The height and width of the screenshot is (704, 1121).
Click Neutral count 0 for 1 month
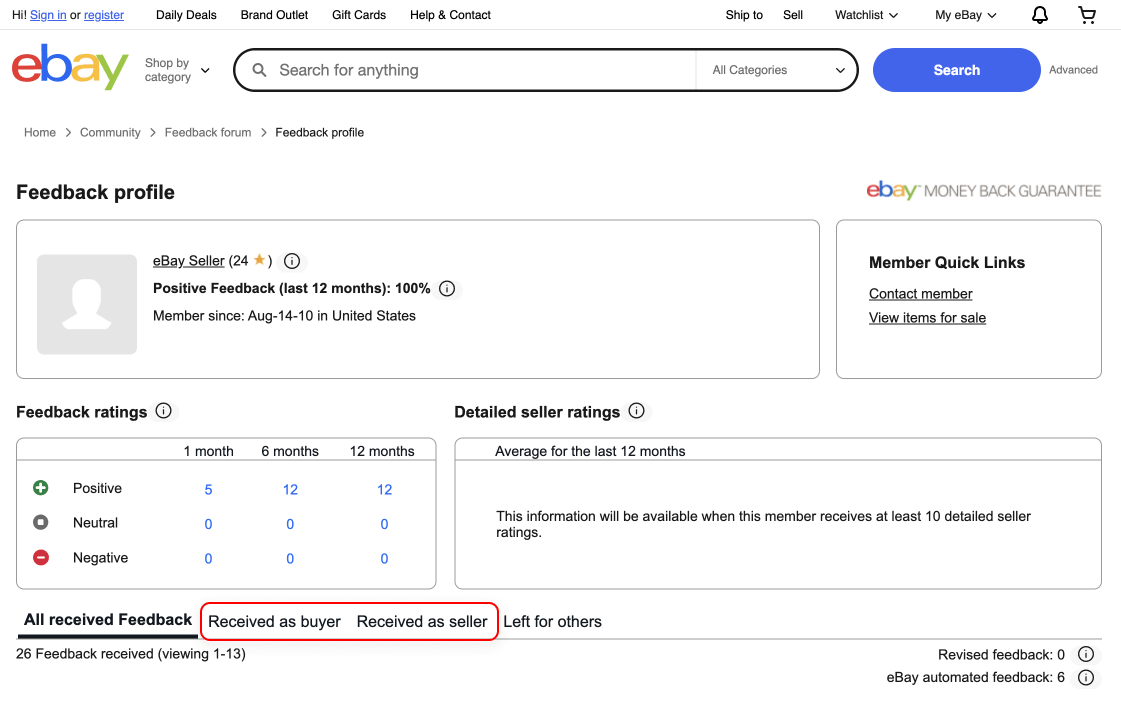pyautogui.click(x=208, y=524)
